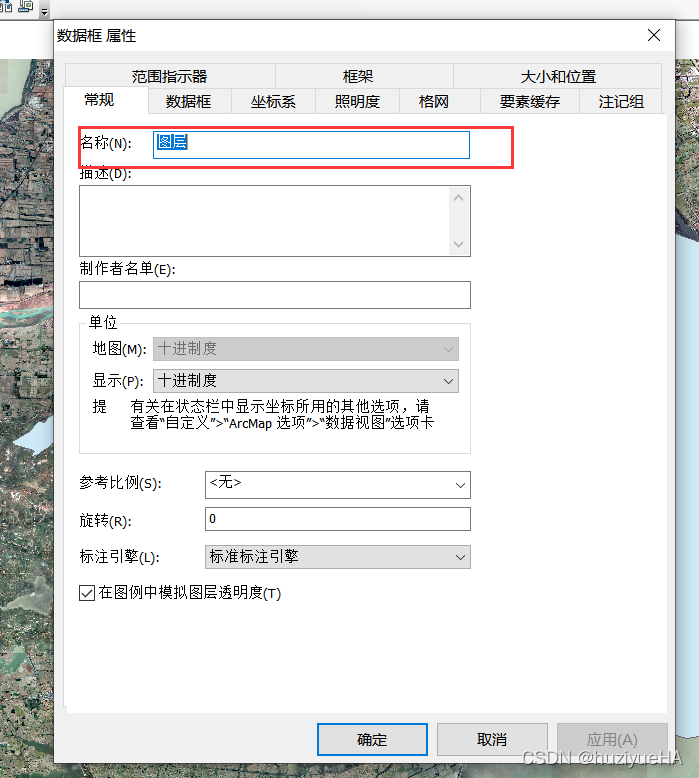Click the 制作者名单 credits input field
Viewport: 699px width, 778px height.
click(275, 295)
